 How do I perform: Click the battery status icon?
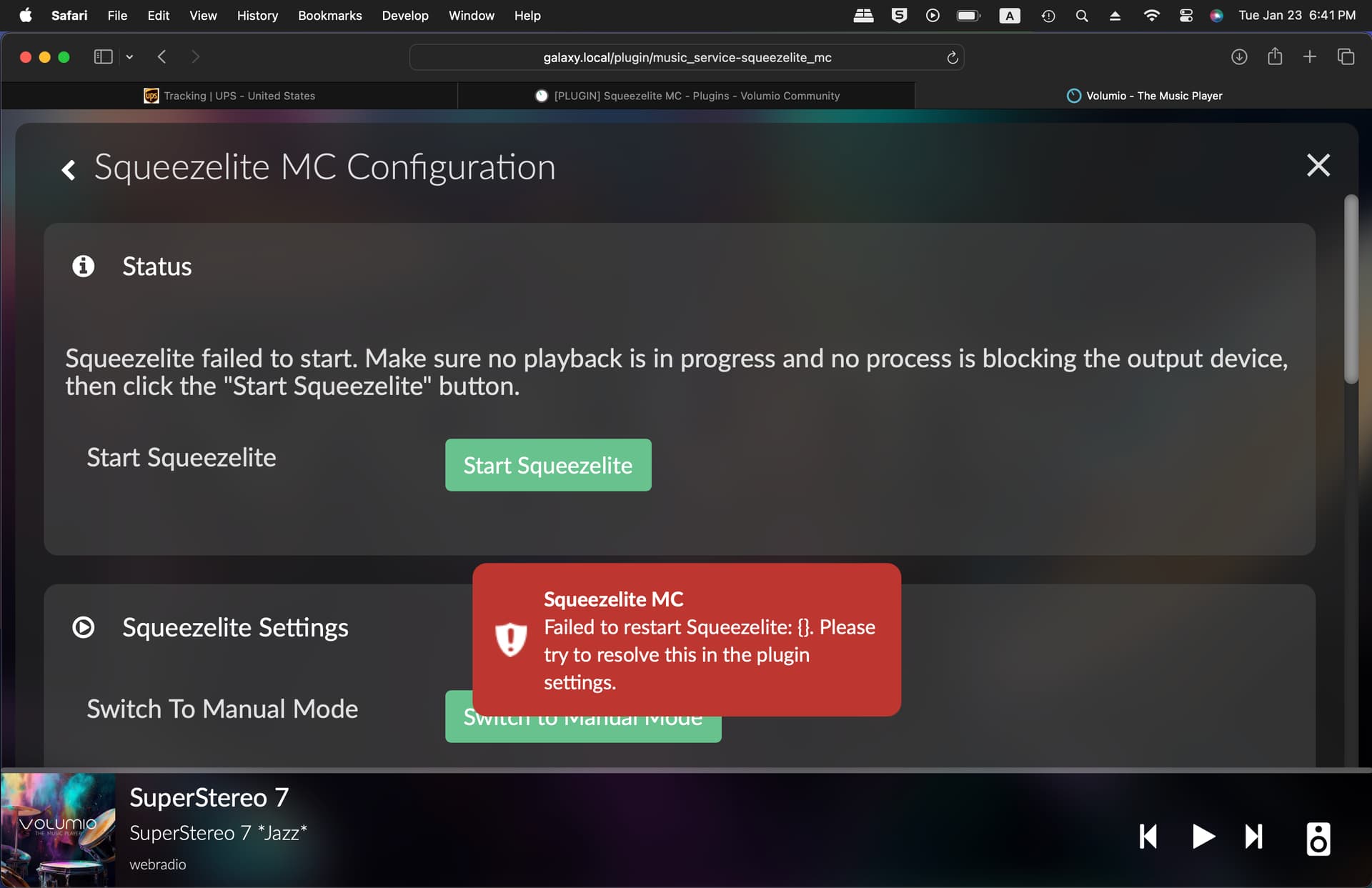point(968,15)
